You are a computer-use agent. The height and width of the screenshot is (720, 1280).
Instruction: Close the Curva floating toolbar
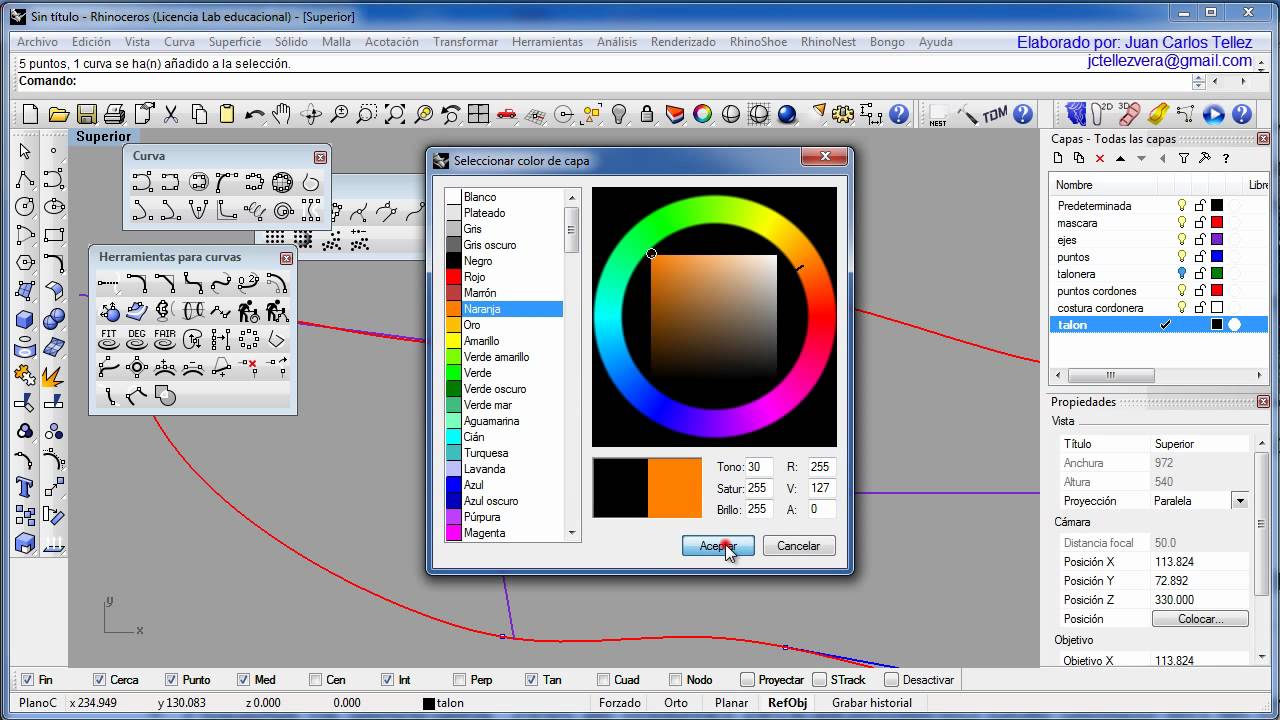(x=320, y=157)
